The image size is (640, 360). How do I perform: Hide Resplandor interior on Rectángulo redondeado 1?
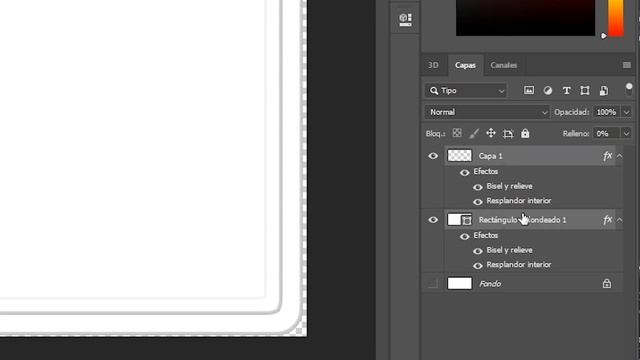[x=478, y=266]
